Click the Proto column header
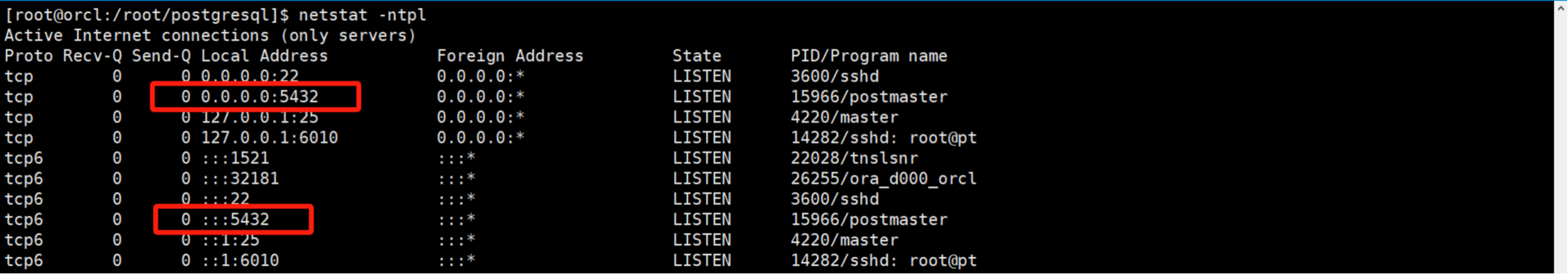Image resolution: width=1568 pixels, height=275 pixels. click(x=29, y=56)
